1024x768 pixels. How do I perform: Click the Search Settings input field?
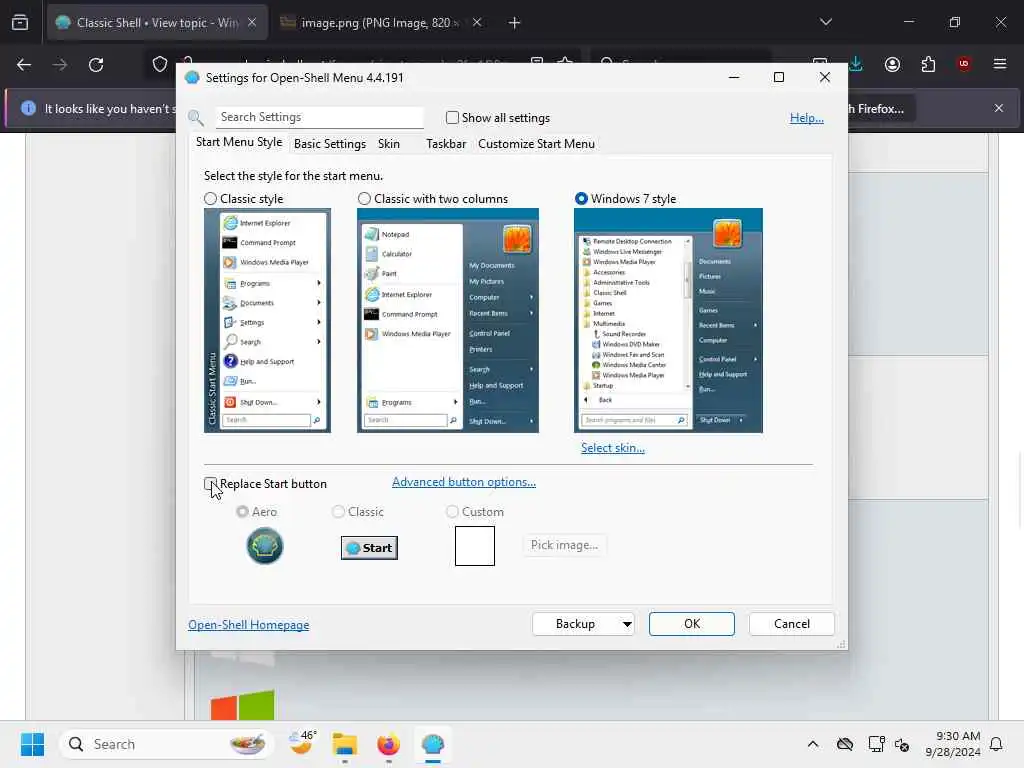tap(319, 117)
